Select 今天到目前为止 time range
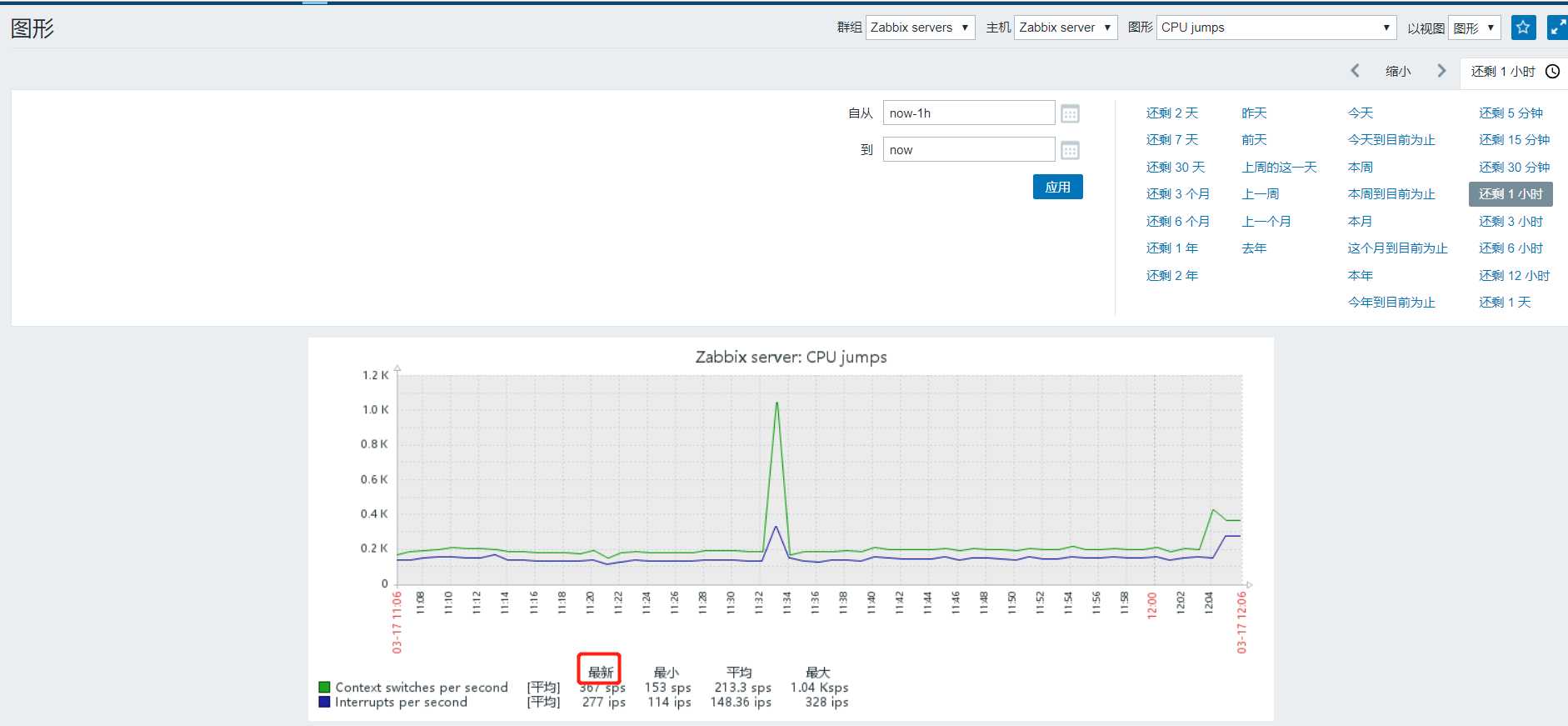Screen dimensions: 1568x726 pyautogui.click(x=1391, y=140)
